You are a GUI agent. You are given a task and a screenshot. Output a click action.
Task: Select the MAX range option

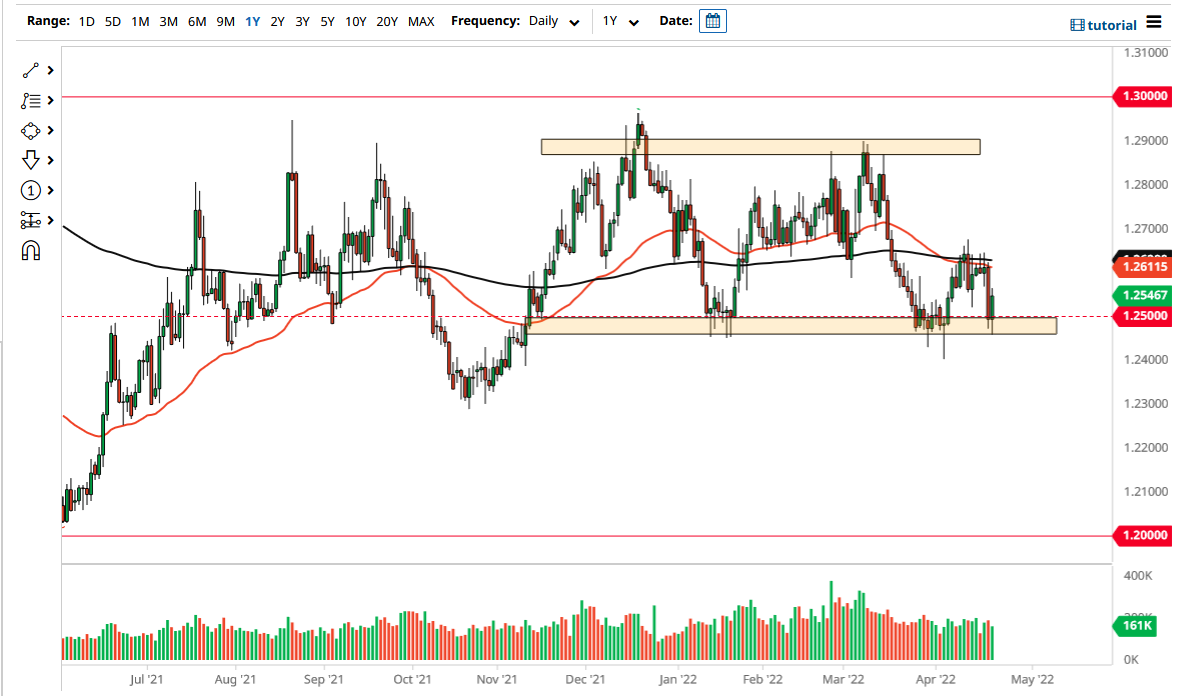[421, 21]
